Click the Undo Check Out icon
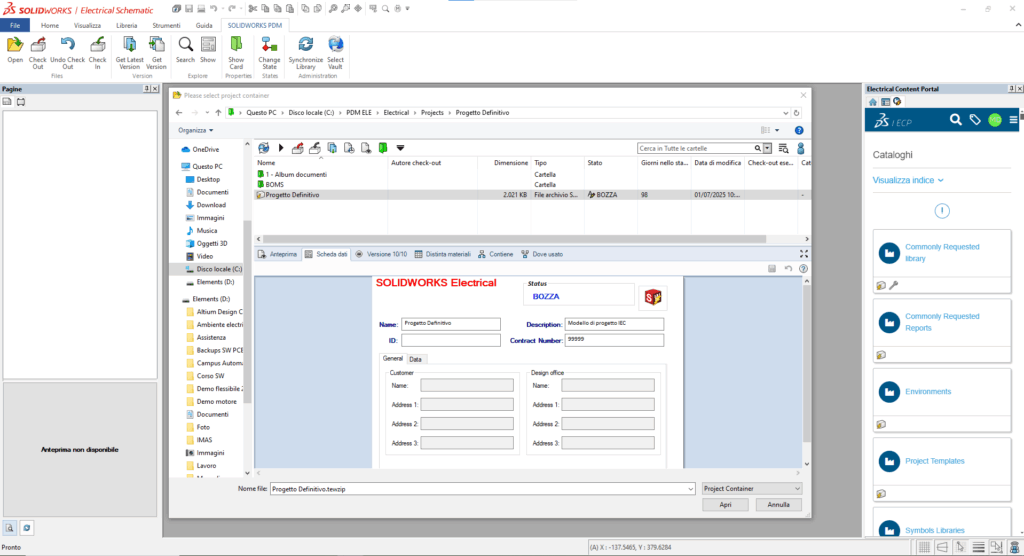 point(68,45)
